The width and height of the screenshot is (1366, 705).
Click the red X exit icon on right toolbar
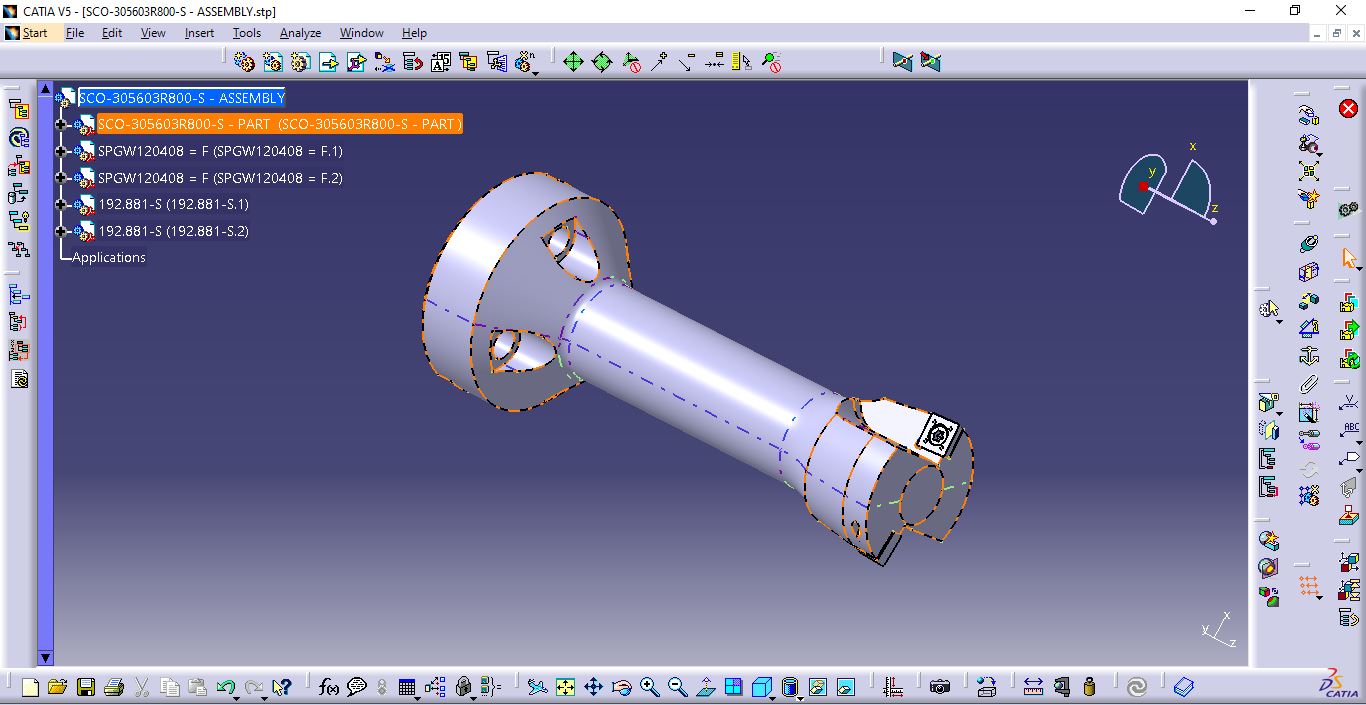pyautogui.click(x=1349, y=109)
